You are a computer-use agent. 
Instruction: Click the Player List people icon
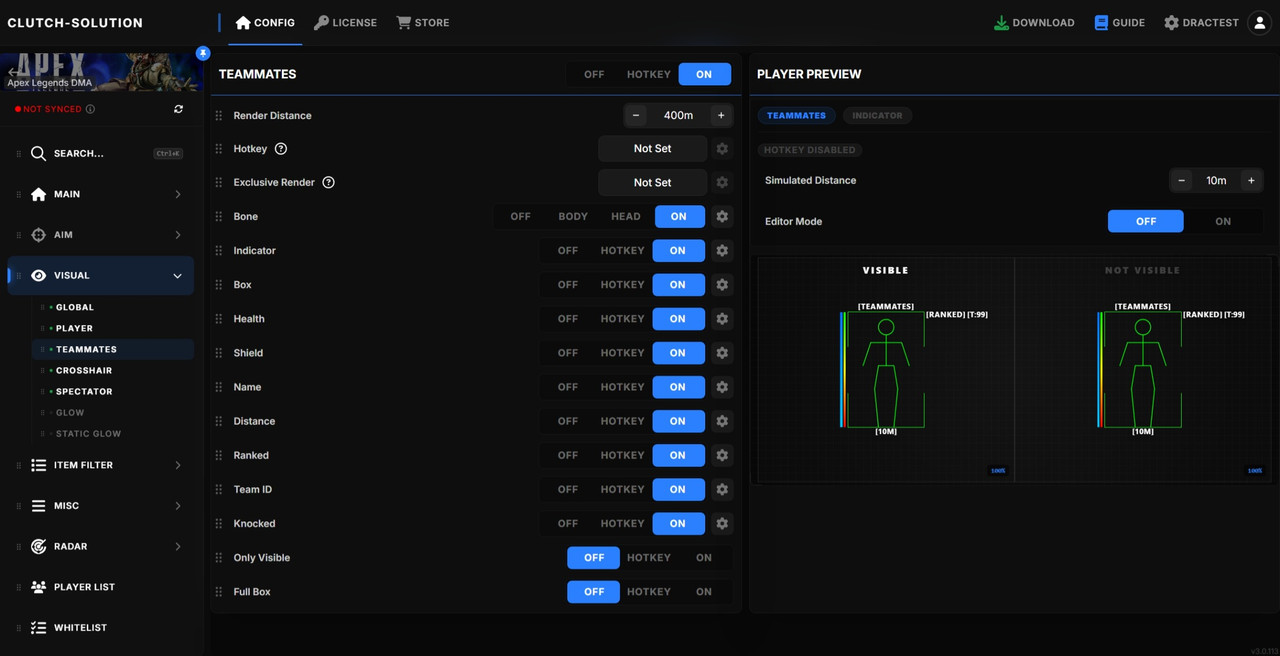click(x=38, y=587)
